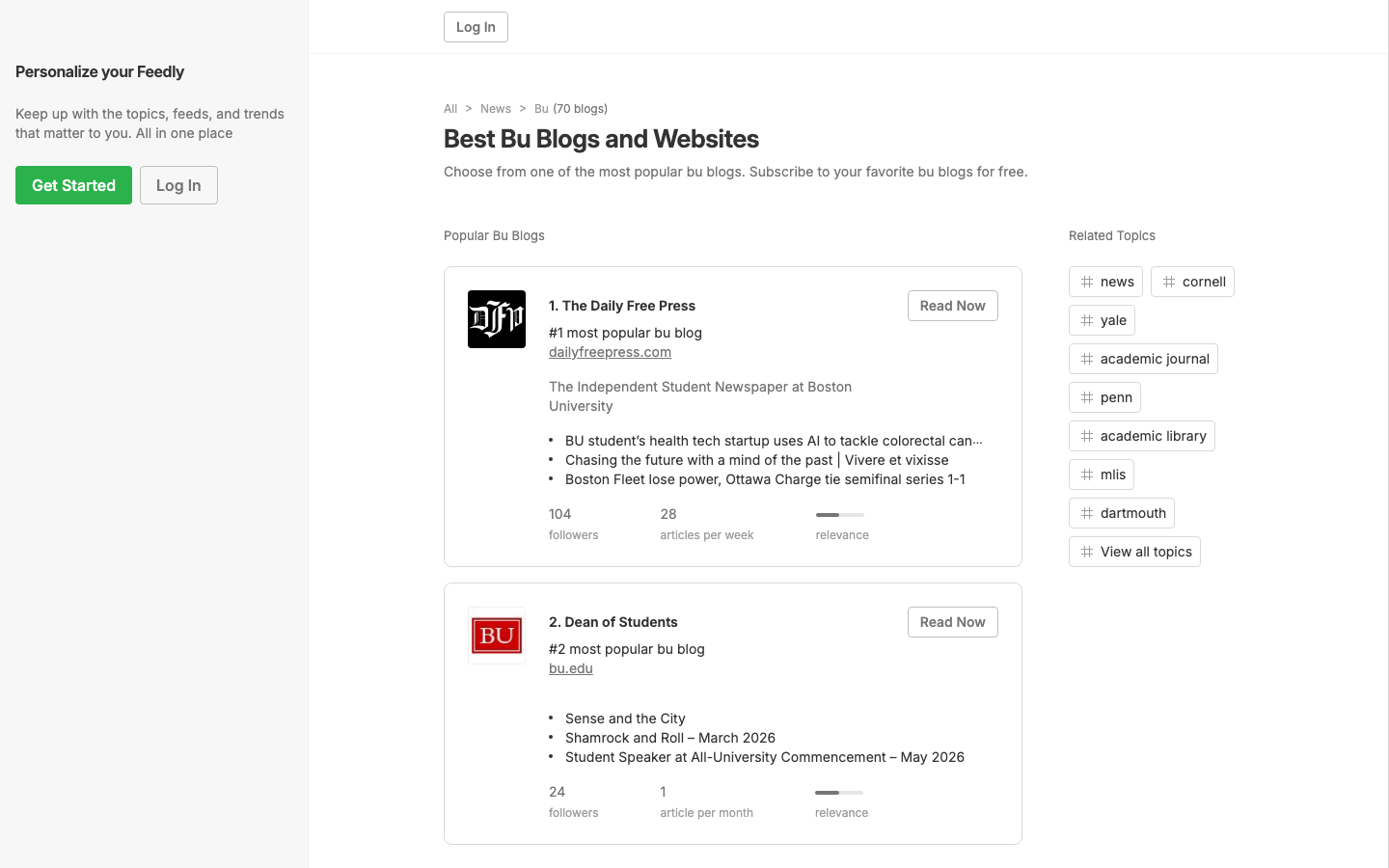The width and height of the screenshot is (1389, 868).
Task: Open The Daily Free Press title
Action: 622,306
